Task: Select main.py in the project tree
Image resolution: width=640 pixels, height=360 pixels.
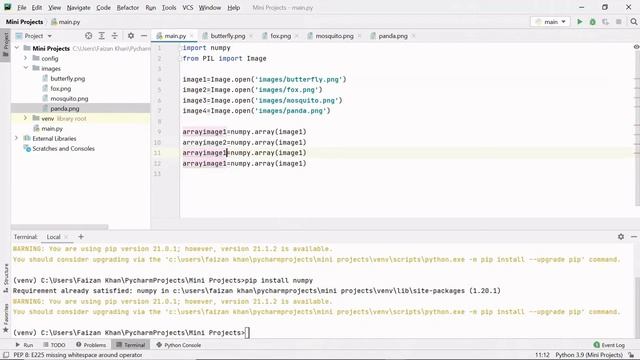Action: [x=52, y=129]
